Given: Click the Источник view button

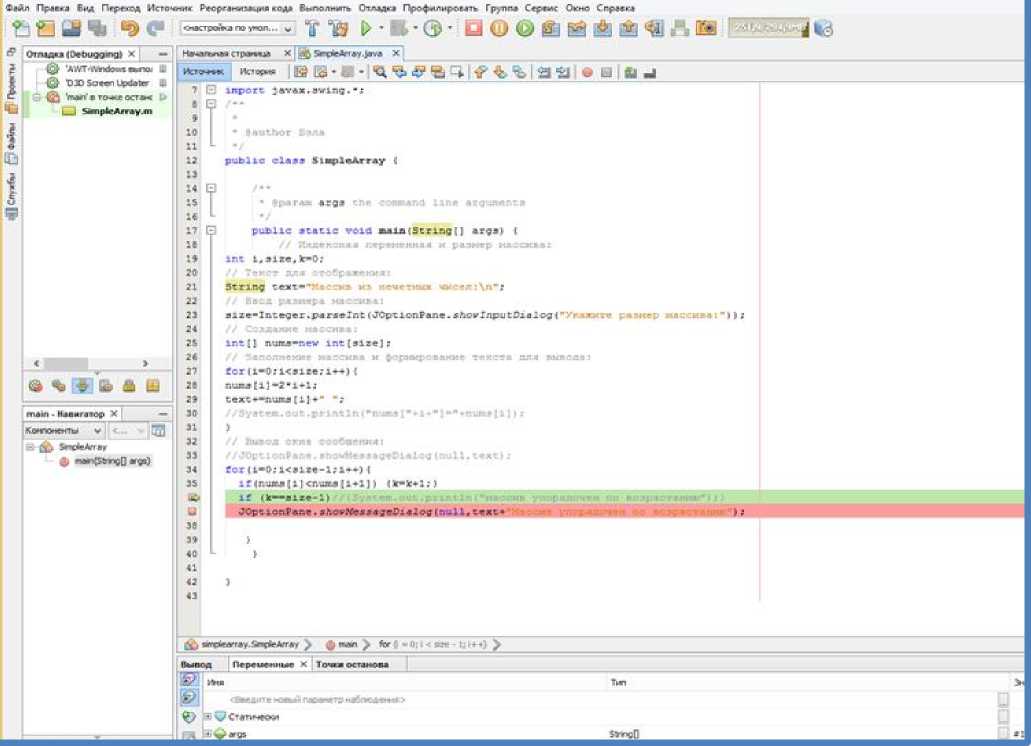Looking at the screenshot, I should pos(203,72).
